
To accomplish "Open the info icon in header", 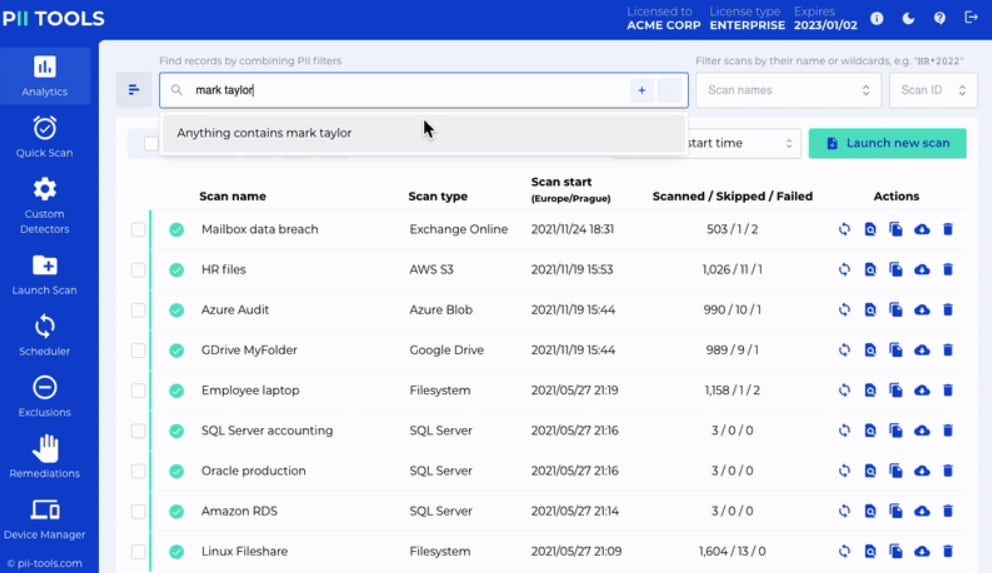I will pyautogui.click(x=877, y=18).
